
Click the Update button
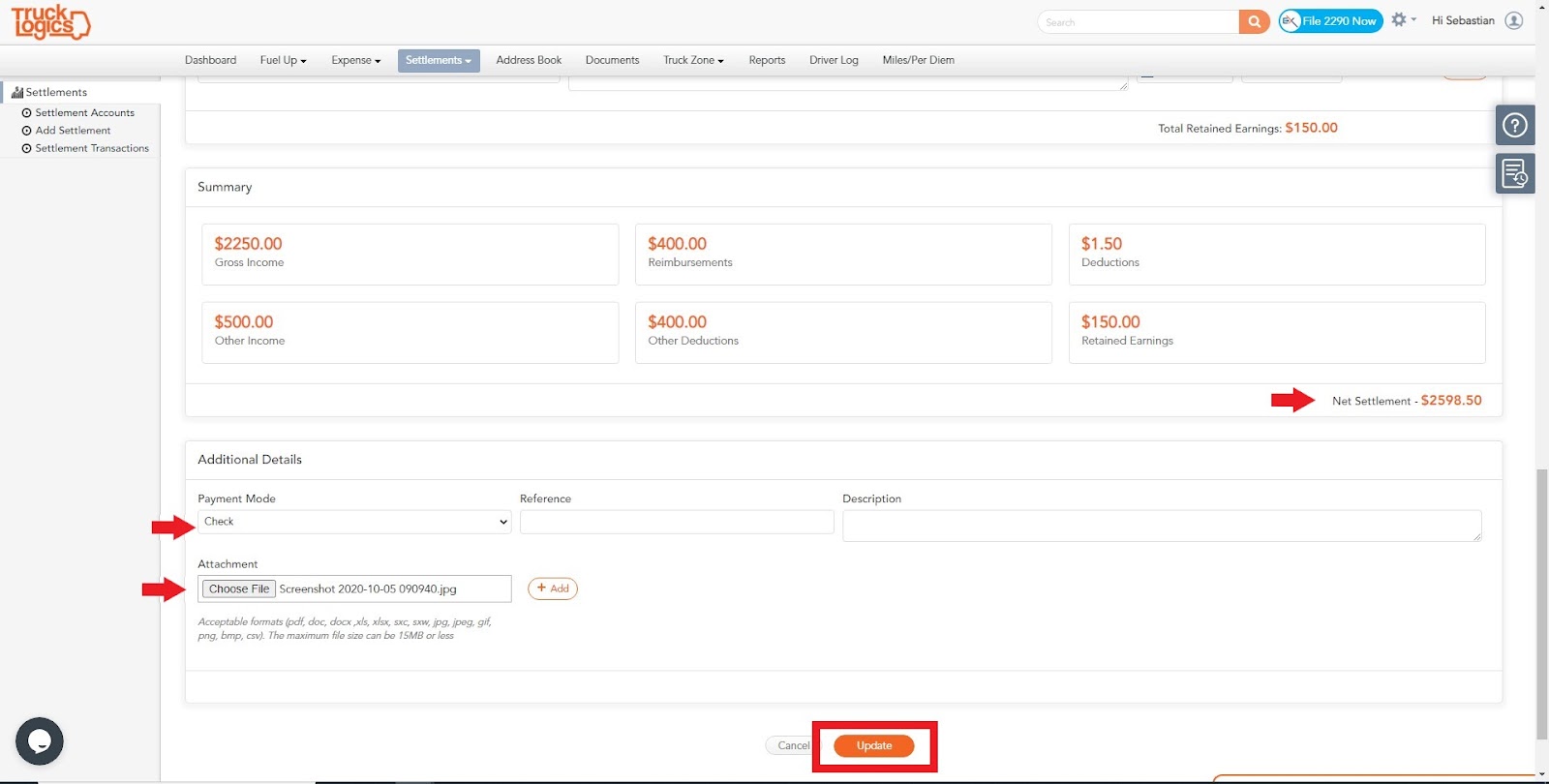874,746
